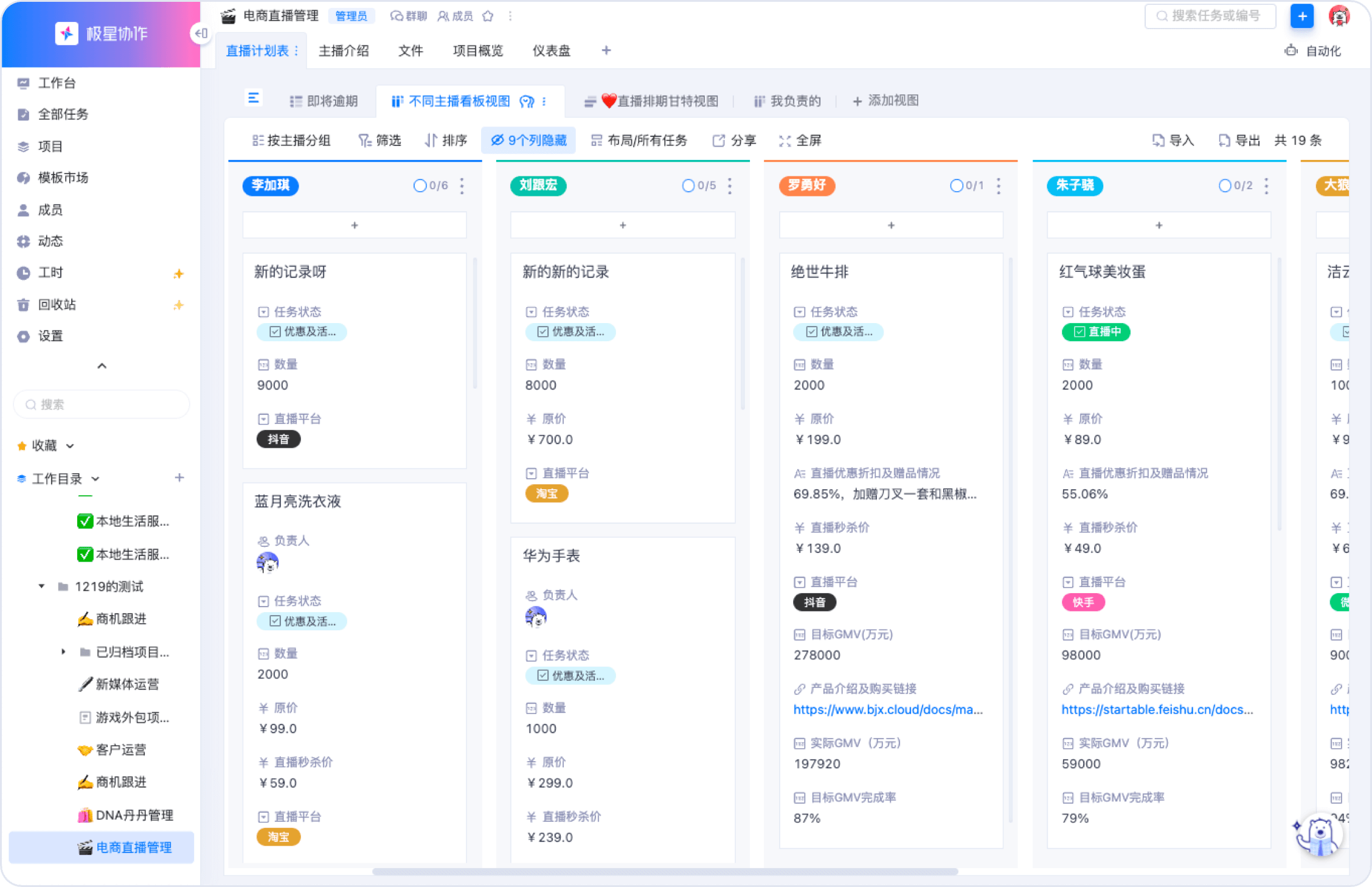
Task: Switch to the 仪表盘 tab
Action: tap(552, 51)
